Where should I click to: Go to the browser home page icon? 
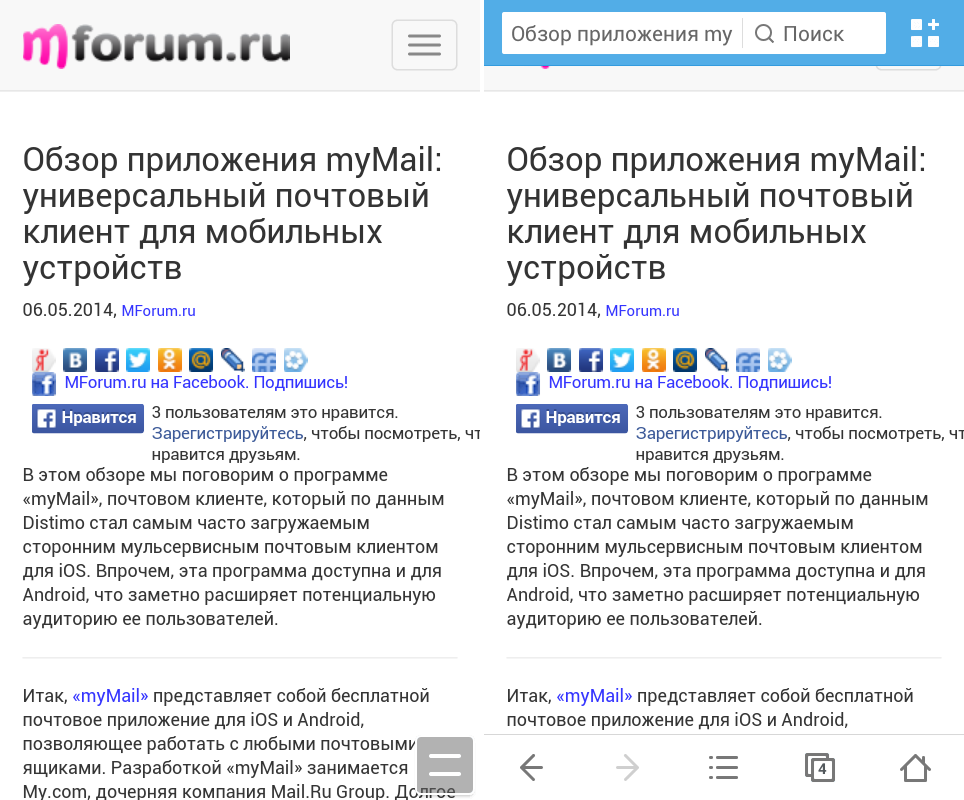point(915,767)
